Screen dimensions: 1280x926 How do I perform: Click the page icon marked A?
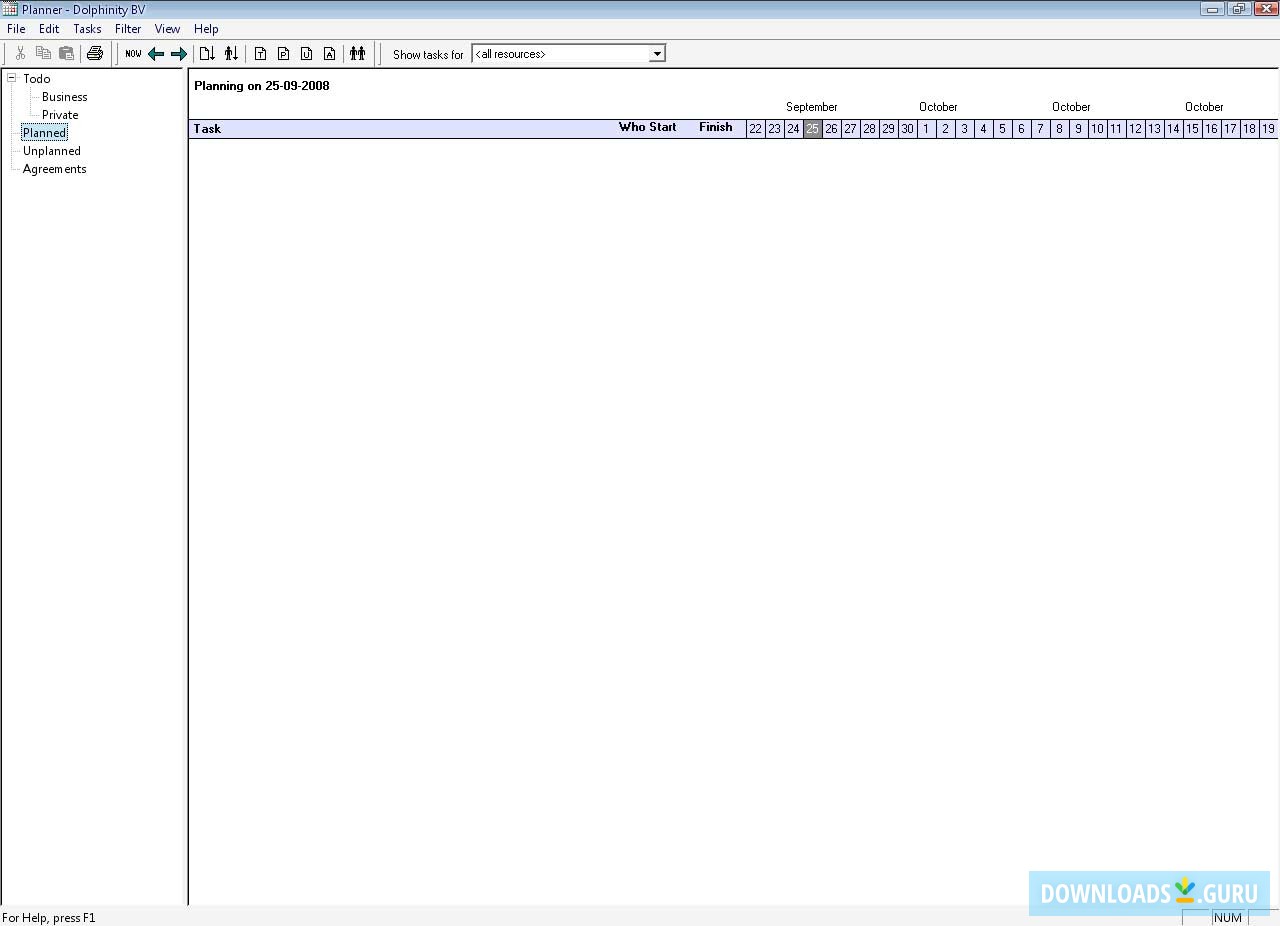click(329, 54)
